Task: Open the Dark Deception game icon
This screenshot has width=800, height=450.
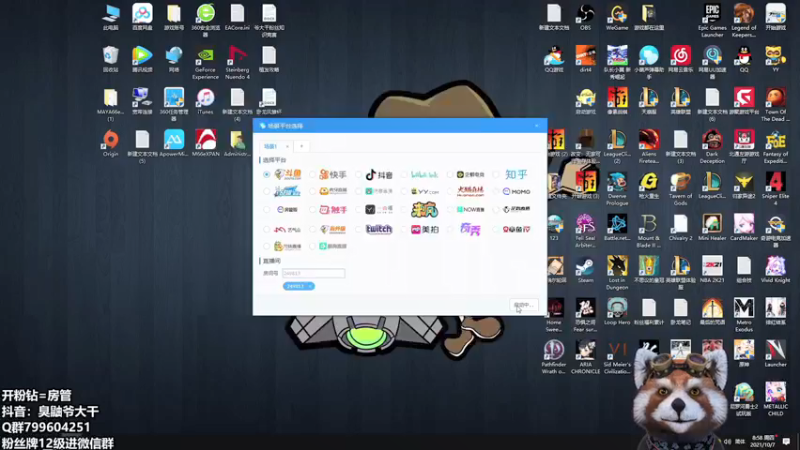Action: (712, 147)
